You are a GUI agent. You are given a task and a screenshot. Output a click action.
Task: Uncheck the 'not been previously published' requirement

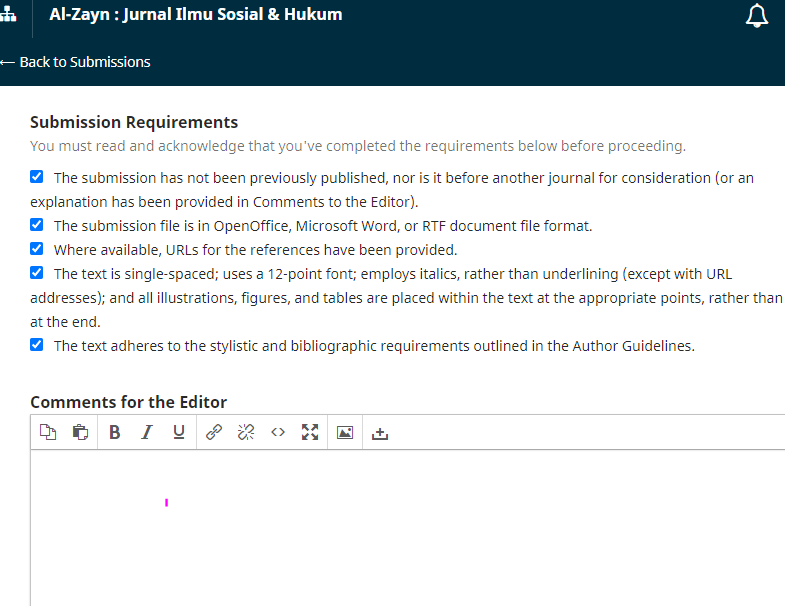coord(37,177)
